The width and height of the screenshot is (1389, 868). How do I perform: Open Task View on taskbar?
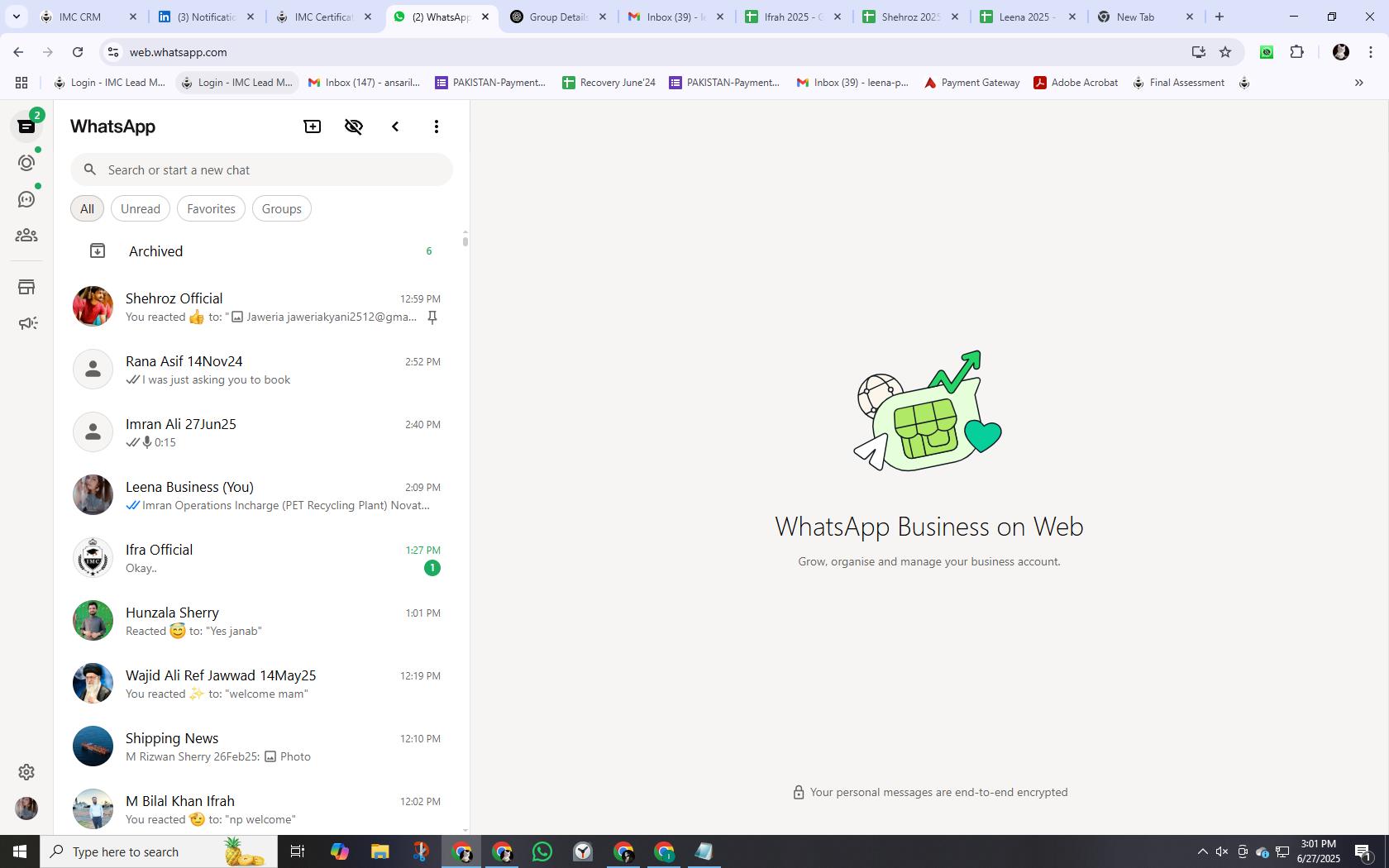(x=298, y=851)
